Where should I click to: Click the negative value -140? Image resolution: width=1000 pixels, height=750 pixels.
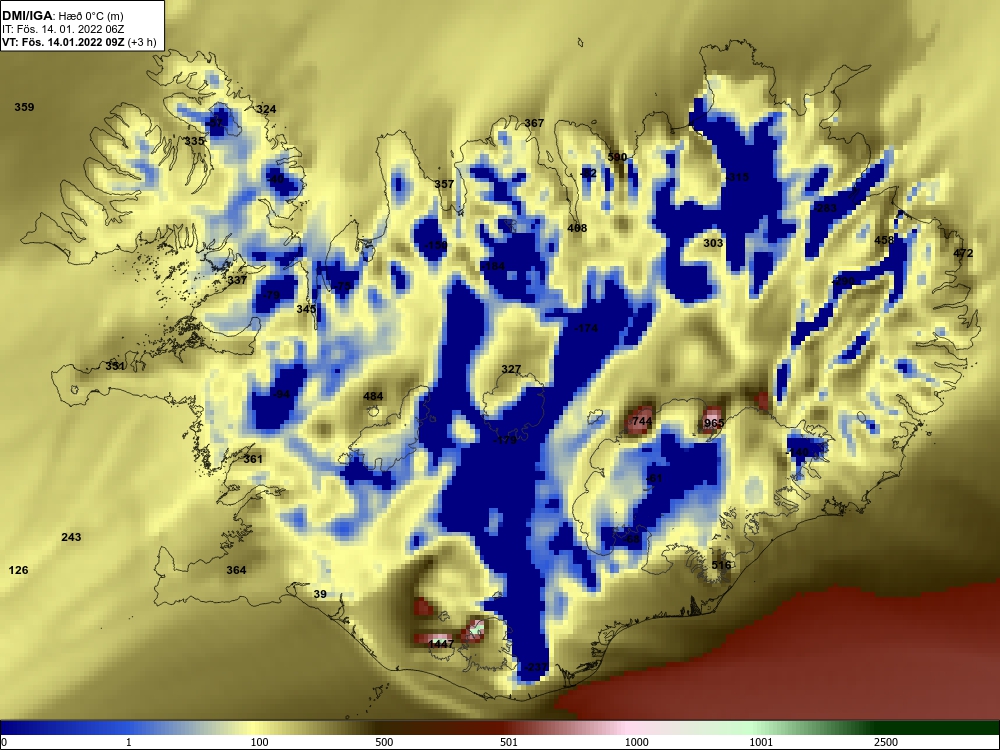[x=798, y=452]
